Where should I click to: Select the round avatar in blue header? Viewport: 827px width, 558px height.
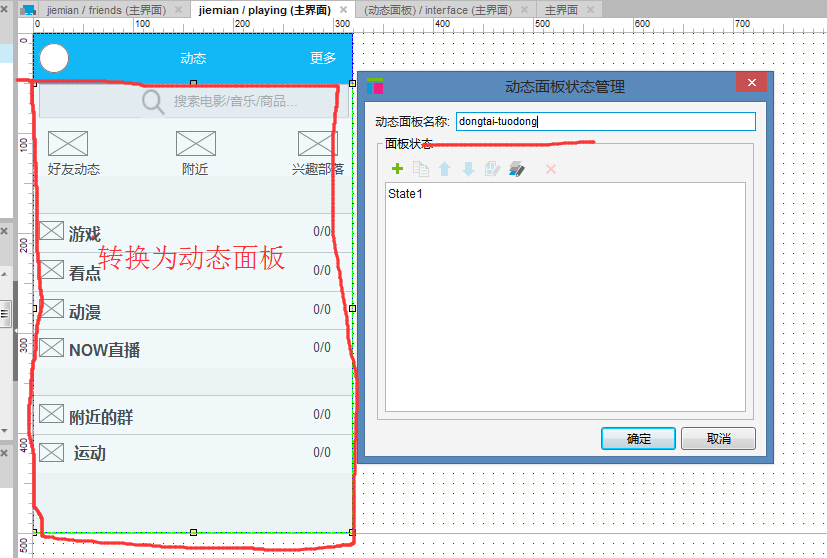click(x=54, y=58)
